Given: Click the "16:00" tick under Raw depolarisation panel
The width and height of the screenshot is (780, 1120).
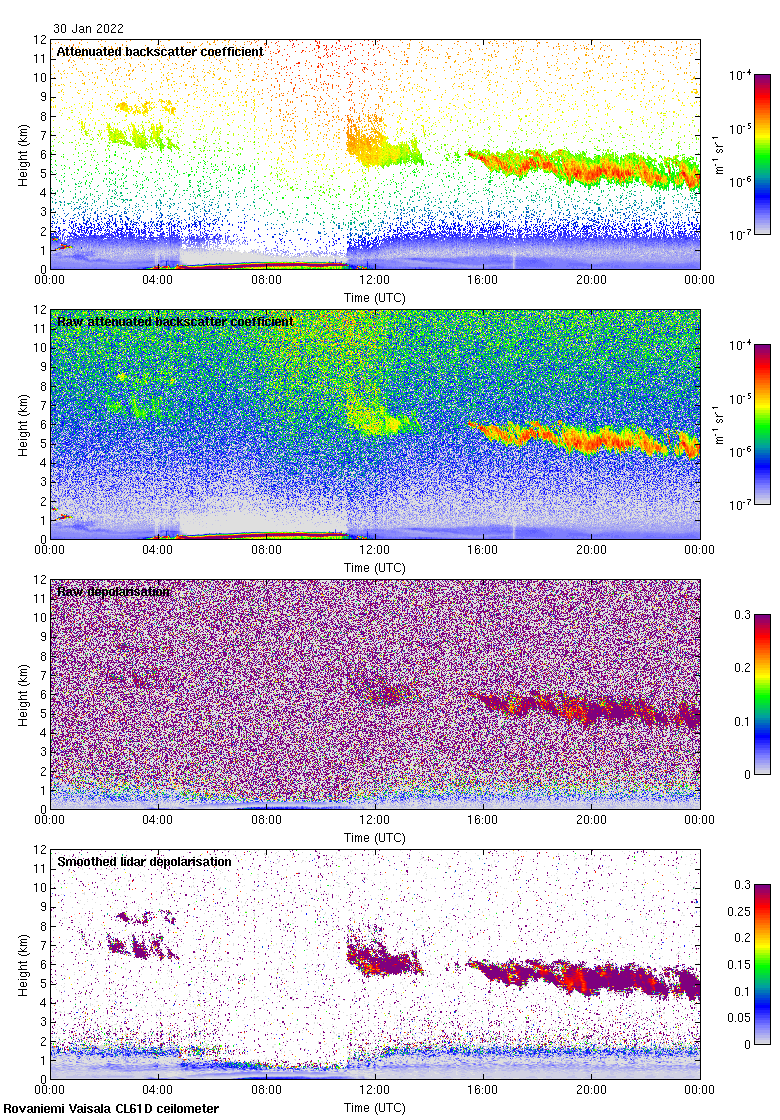Looking at the screenshot, I should pyautogui.click(x=483, y=820).
